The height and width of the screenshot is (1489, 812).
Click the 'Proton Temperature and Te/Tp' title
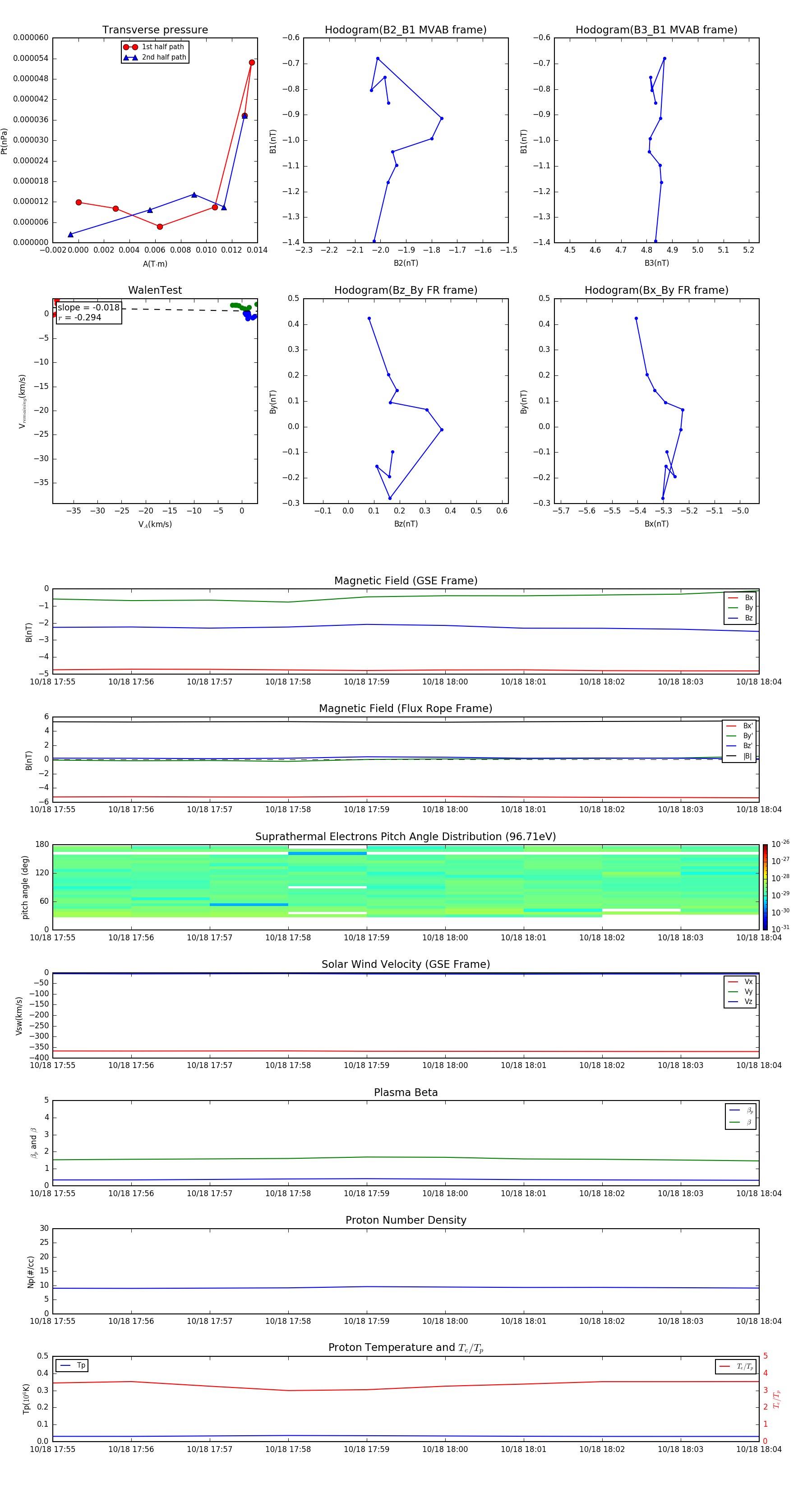(406, 1348)
